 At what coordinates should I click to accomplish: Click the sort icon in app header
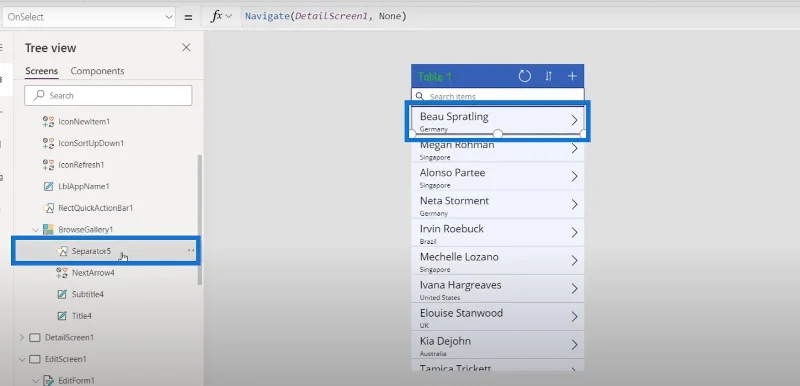pyautogui.click(x=548, y=76)
